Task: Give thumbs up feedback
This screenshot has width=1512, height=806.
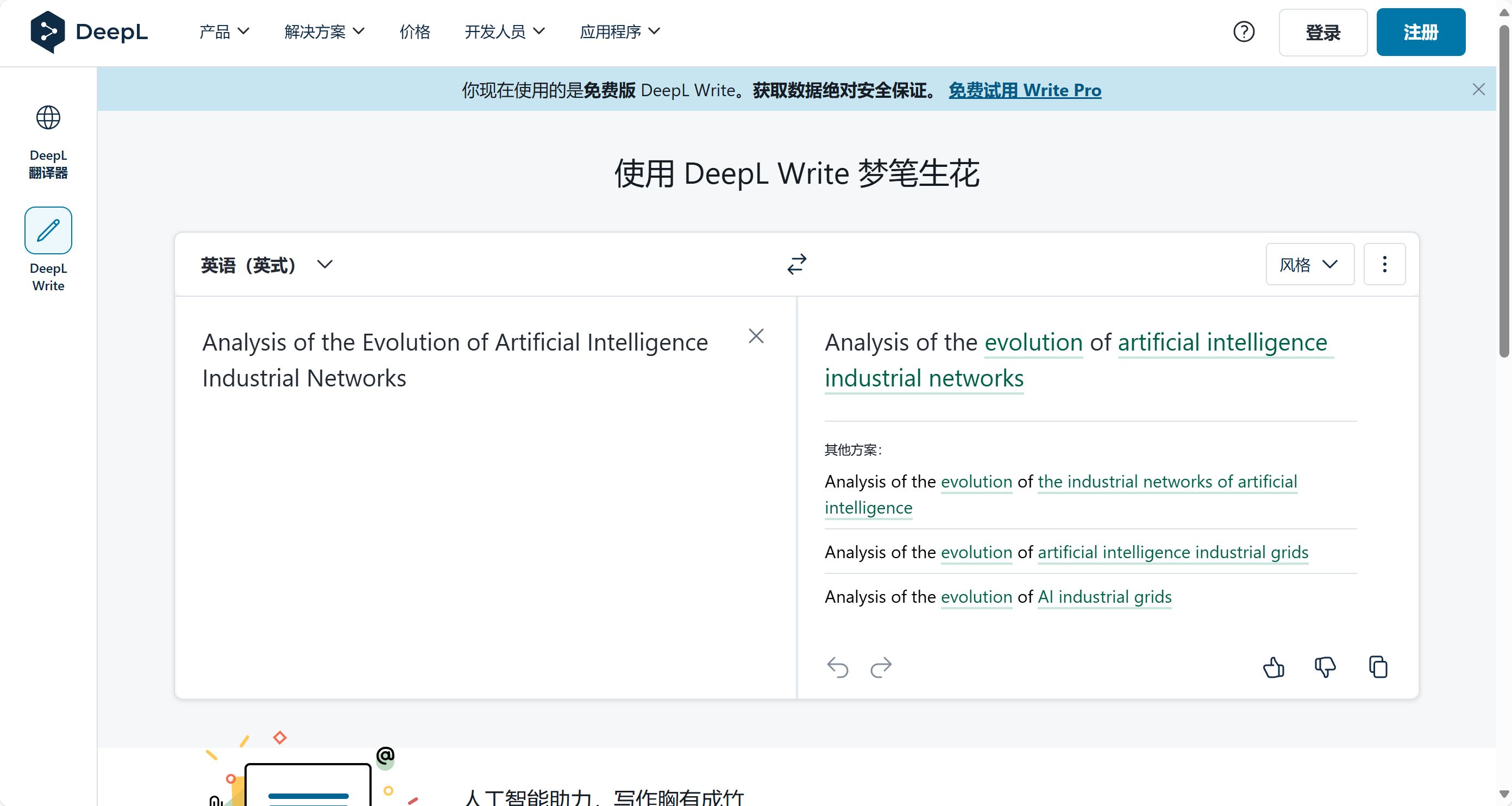Action: tap(1273, 667)
